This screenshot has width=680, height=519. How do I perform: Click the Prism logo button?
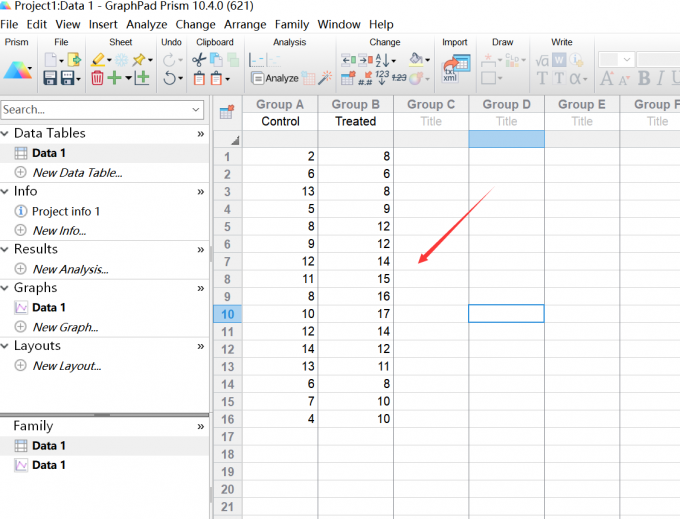pyautogui.click(x=15, y=69)
